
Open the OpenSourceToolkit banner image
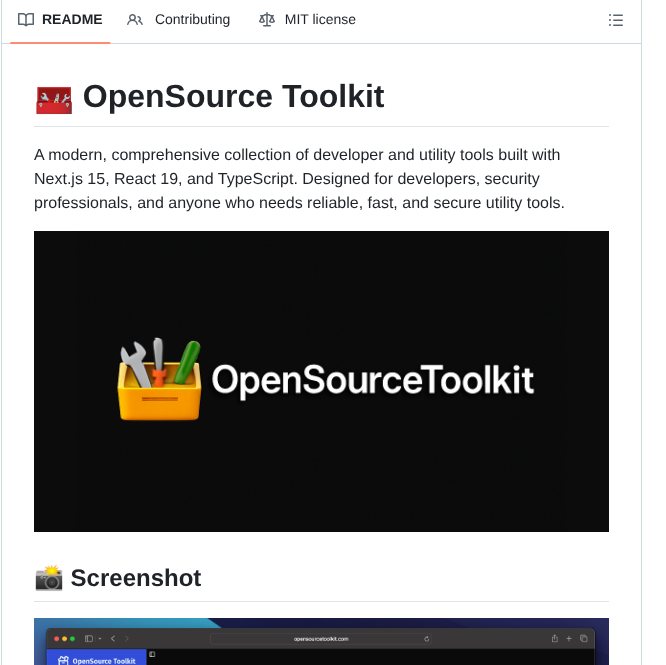(x=321, y=381)
